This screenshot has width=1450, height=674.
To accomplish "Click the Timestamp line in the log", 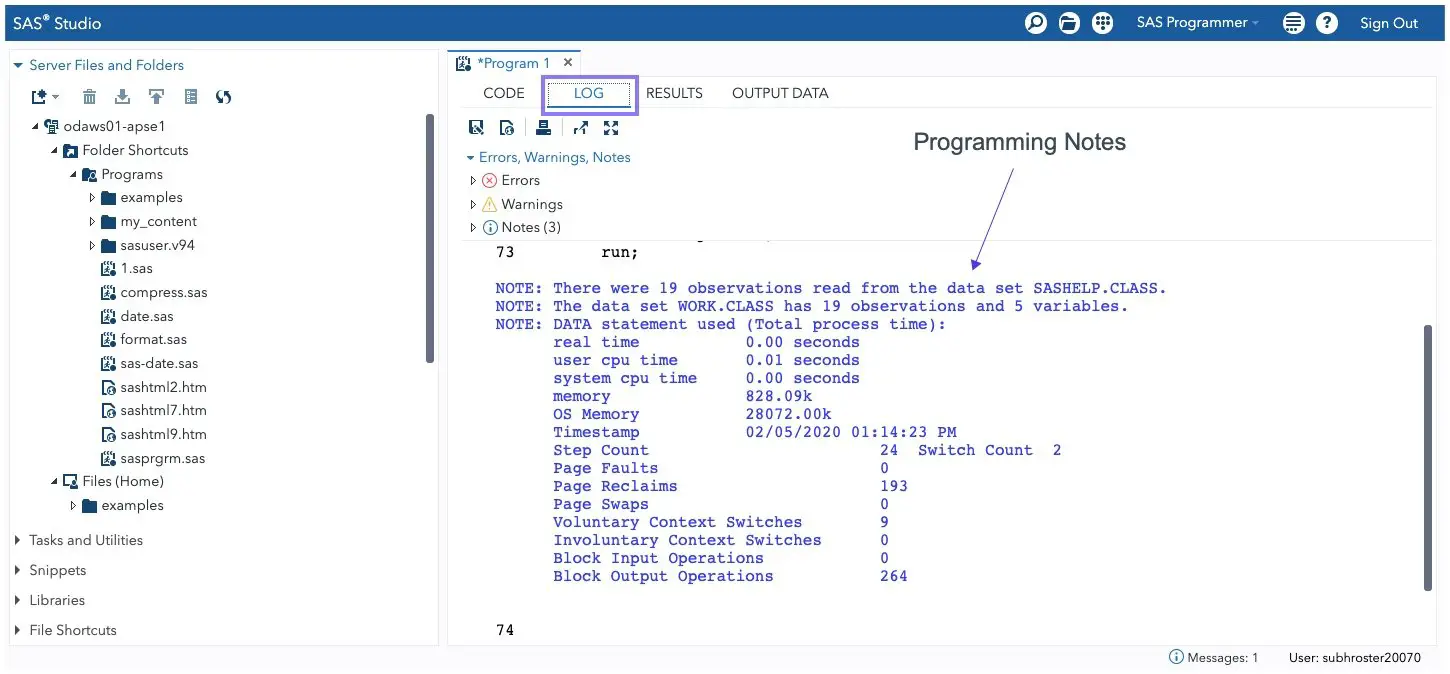I will (755, 433).
